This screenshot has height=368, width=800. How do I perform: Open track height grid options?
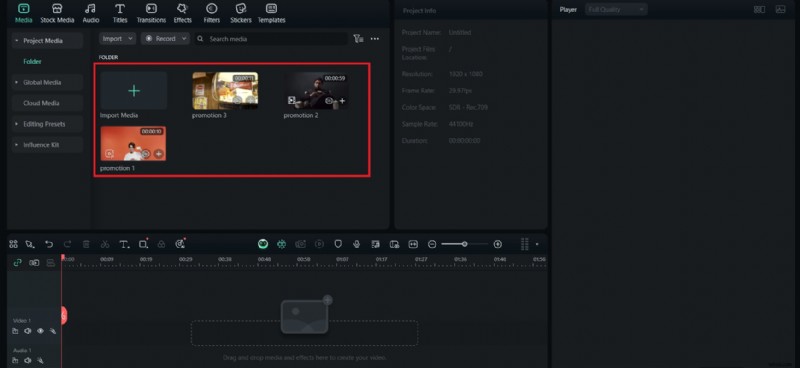(x=524, y=244)
